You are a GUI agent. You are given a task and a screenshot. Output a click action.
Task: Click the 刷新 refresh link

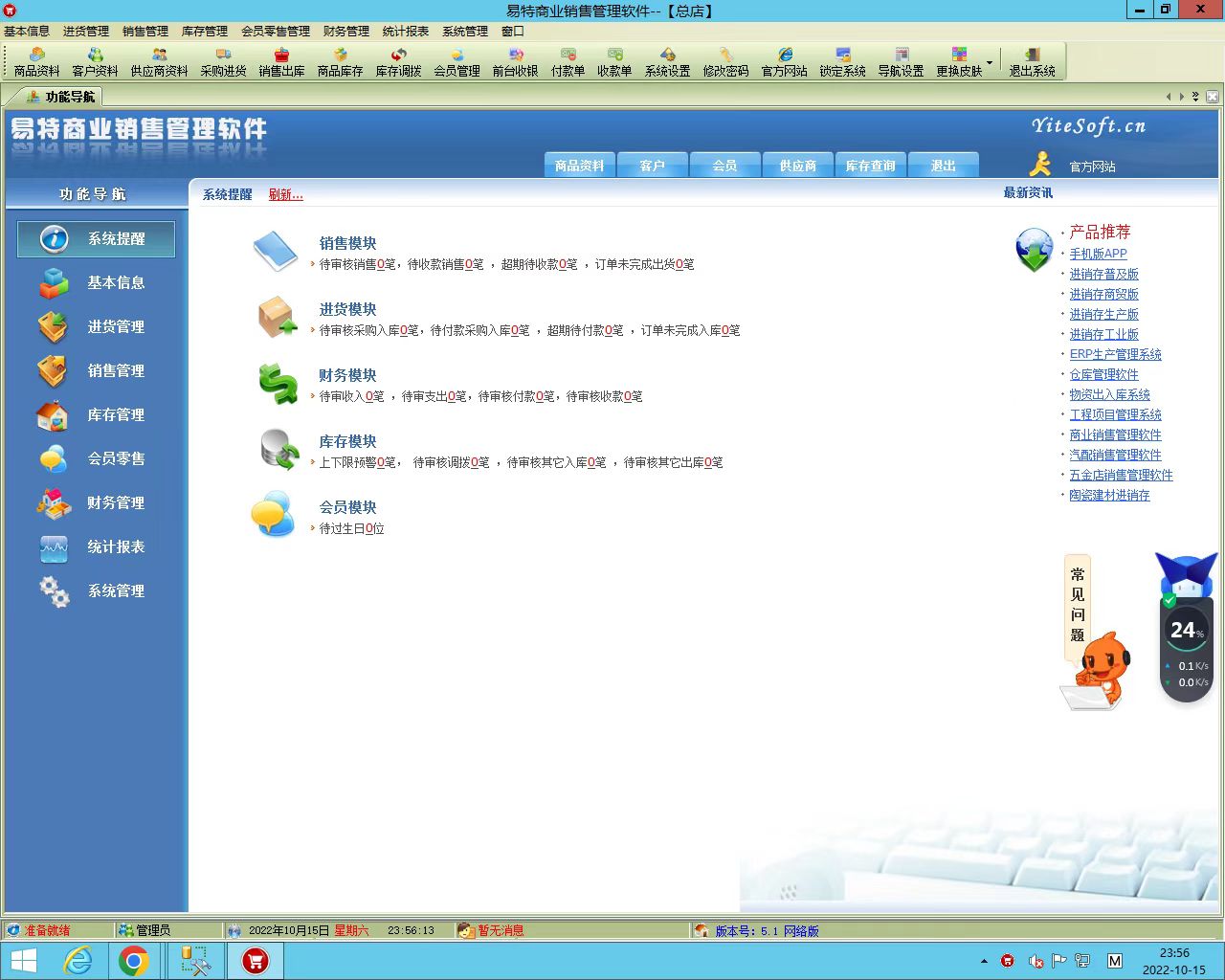point(285,194)
